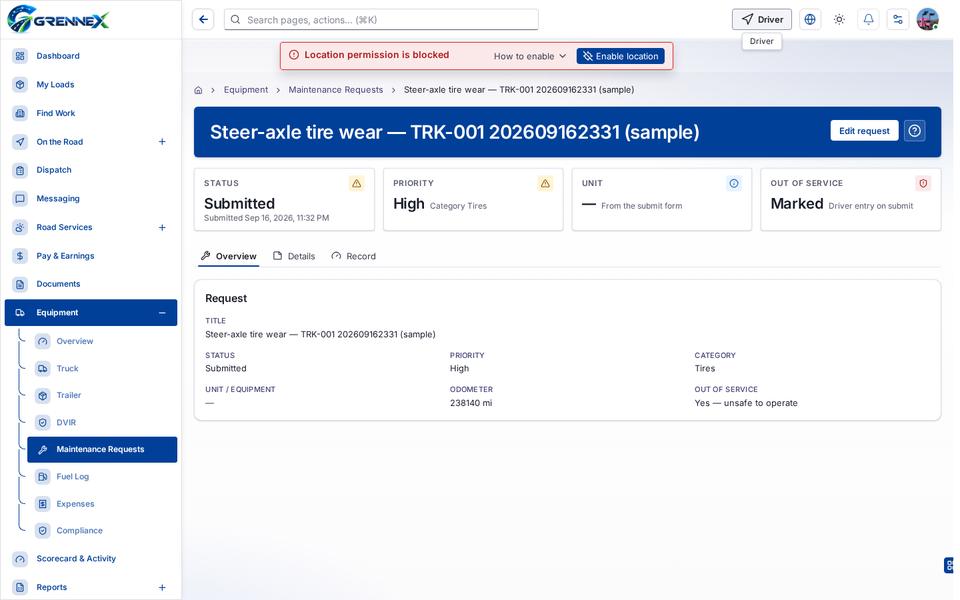The width and height of the screenshot is (960, 600).
Task: Toggle the light theme sun icon
Action: (839, 20)
